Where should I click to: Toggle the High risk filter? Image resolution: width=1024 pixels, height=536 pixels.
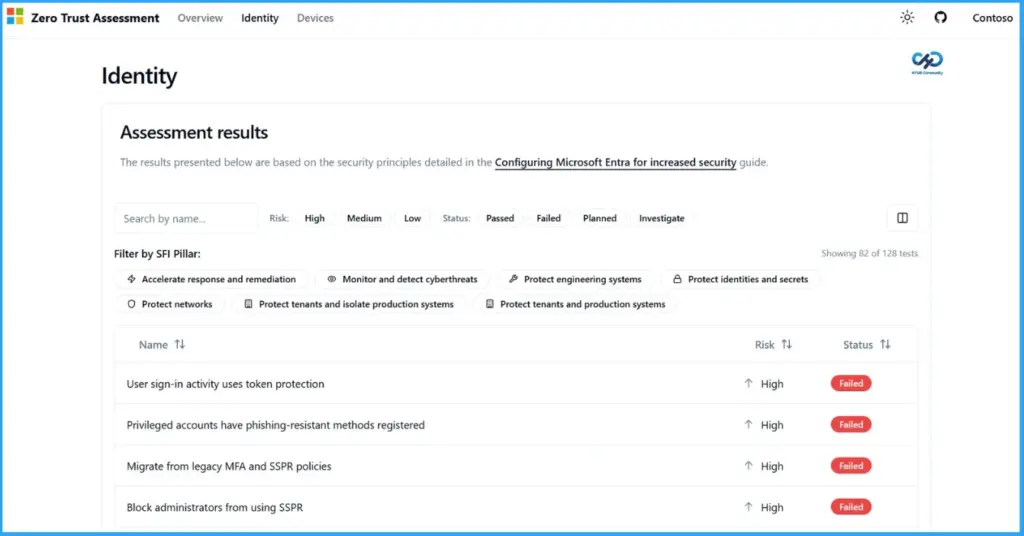pos(315,218)
